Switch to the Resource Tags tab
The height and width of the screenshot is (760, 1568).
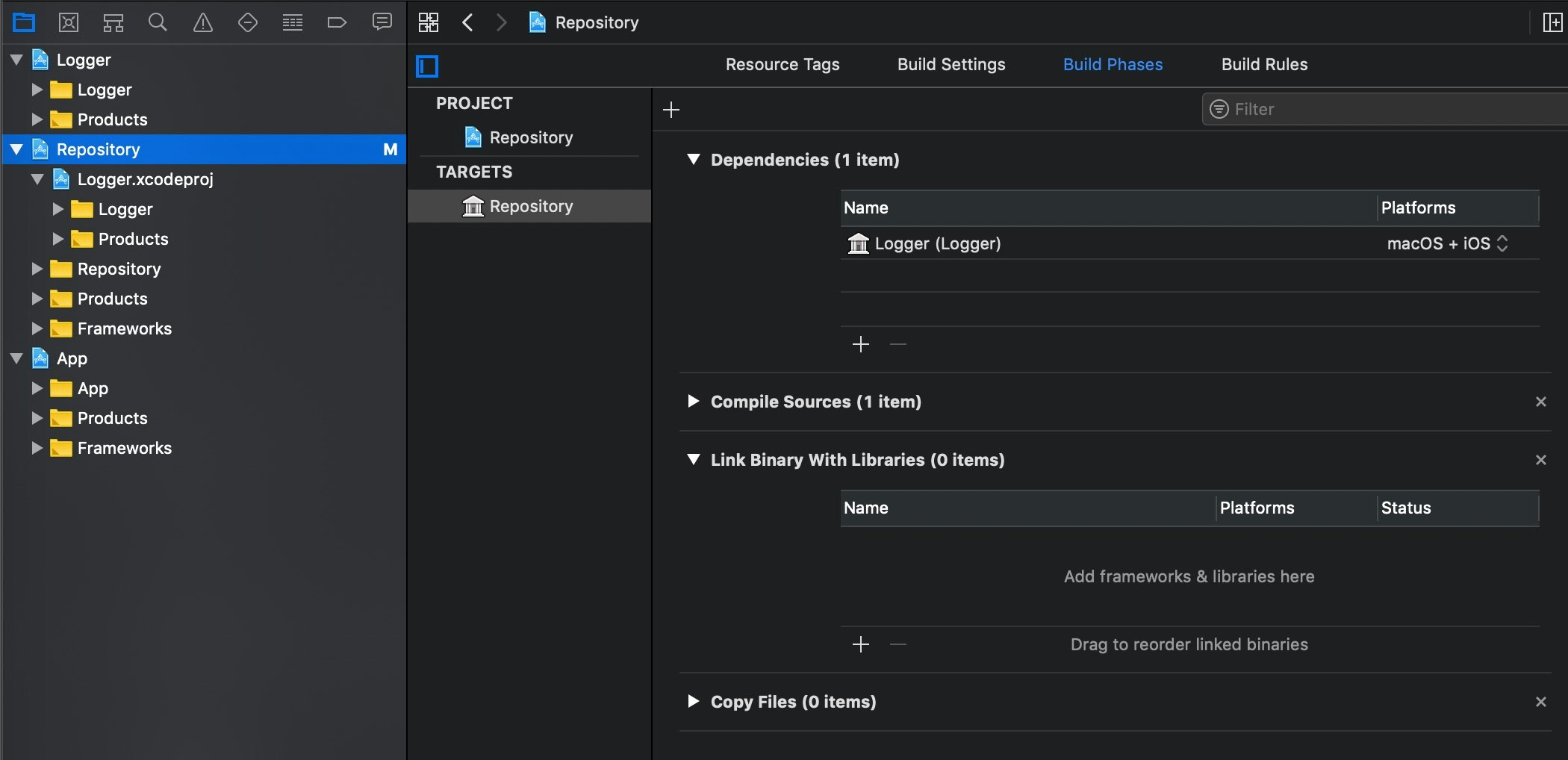783,64
